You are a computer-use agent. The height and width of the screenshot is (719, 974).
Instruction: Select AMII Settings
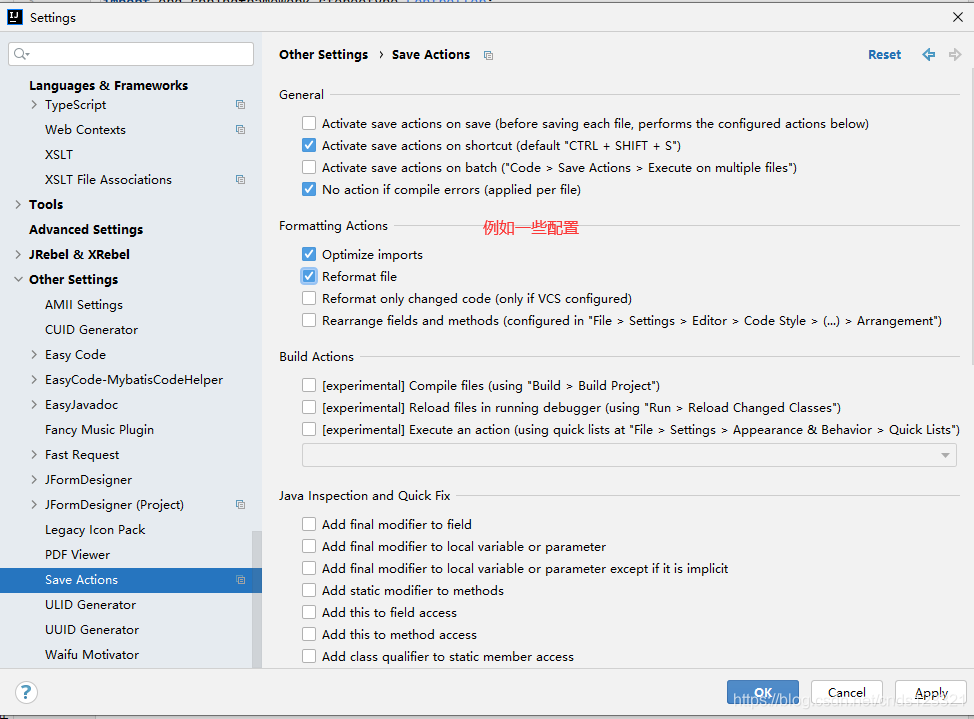point(84,305)
